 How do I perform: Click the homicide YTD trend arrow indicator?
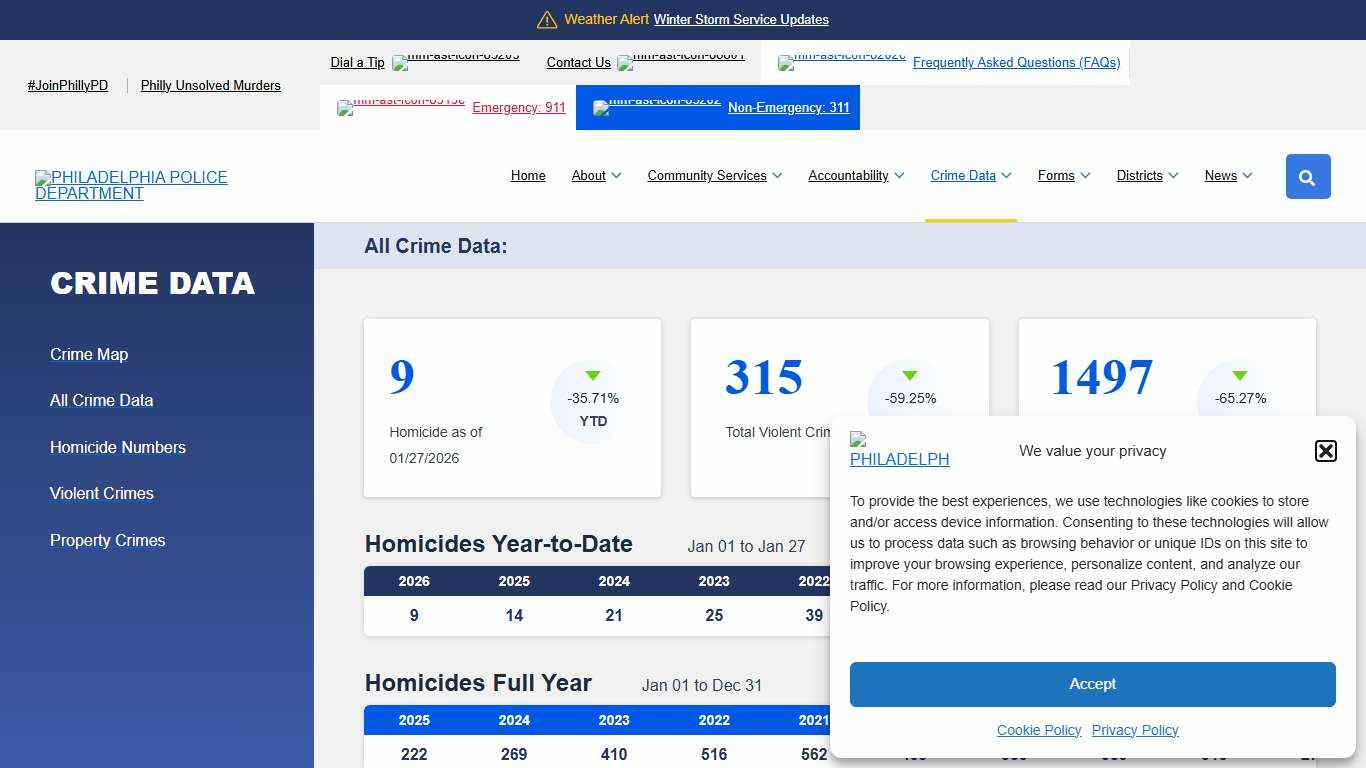592,376
